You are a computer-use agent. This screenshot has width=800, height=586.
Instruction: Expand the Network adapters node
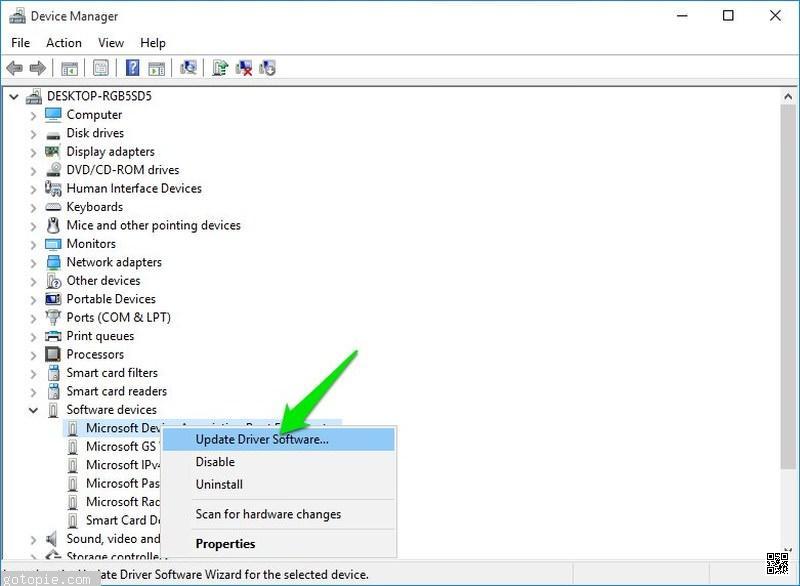33,263
